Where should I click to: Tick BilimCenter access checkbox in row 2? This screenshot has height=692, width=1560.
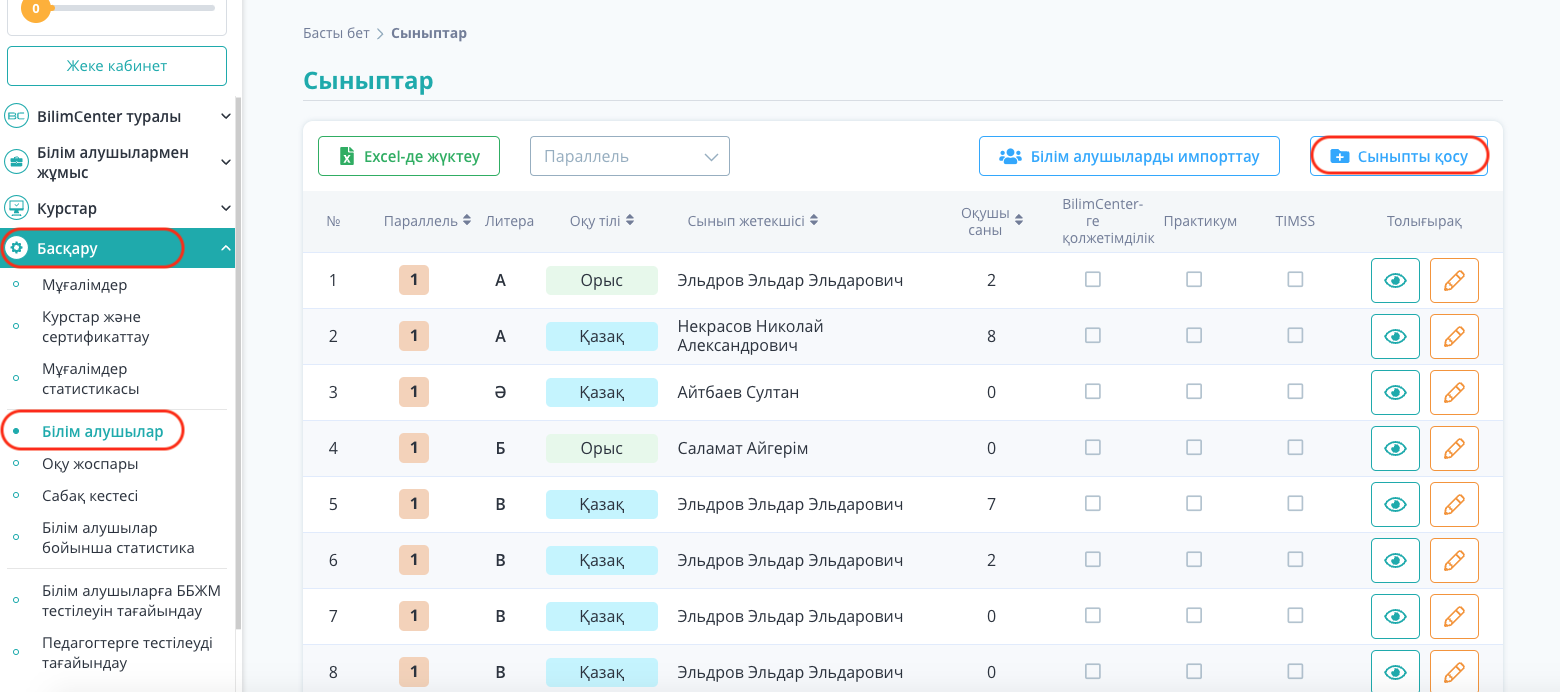[1093, 335]
